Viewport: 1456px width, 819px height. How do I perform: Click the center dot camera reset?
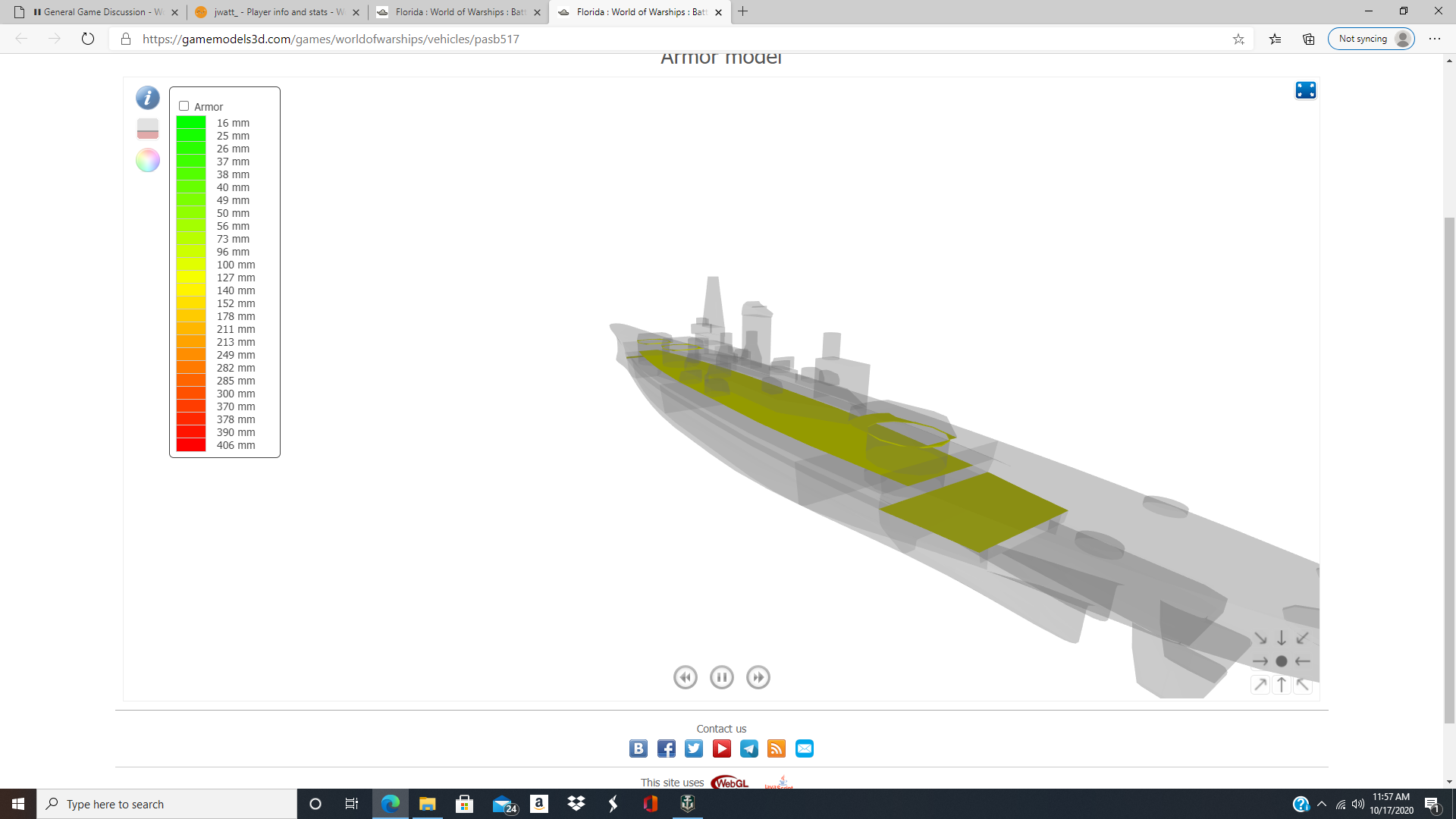[1282, 661]
